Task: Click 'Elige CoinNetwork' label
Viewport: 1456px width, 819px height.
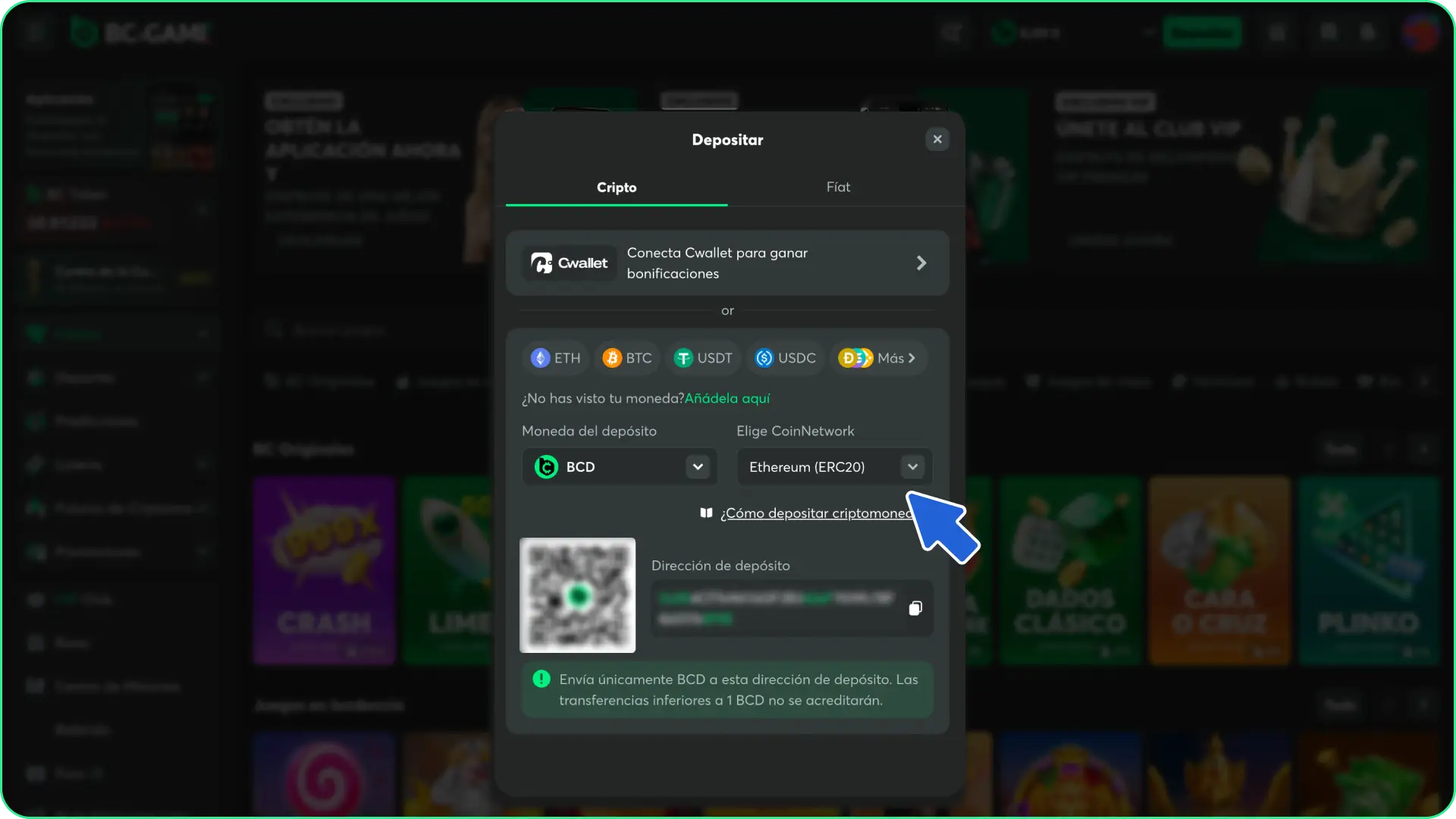Action: pos(795,431)
